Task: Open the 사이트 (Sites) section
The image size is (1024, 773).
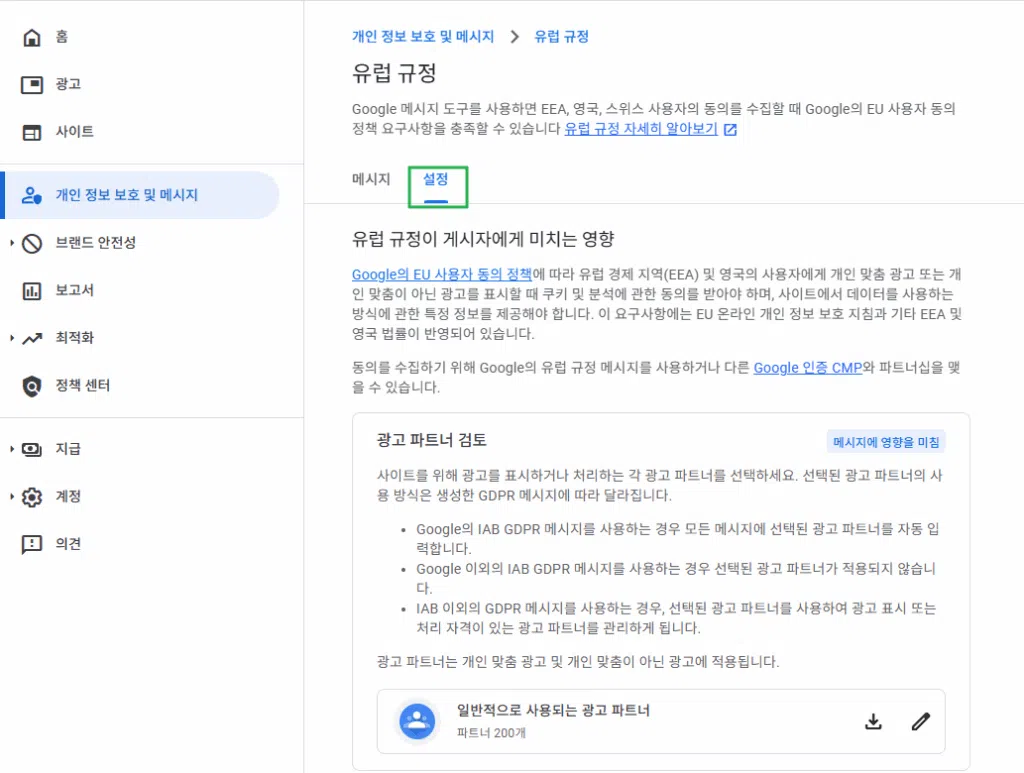Action: coord(30,131)
